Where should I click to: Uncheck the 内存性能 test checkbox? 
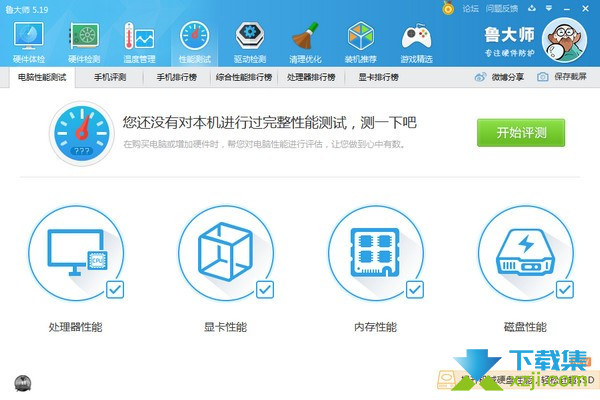click(415, 289)
